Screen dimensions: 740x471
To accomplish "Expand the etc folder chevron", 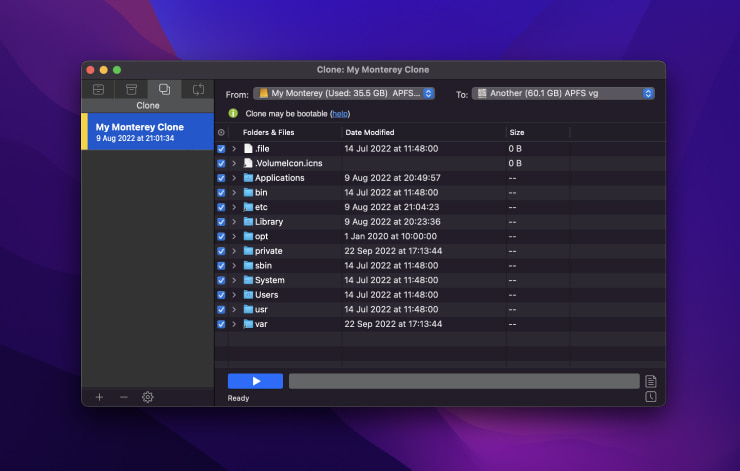I will 234,207.
